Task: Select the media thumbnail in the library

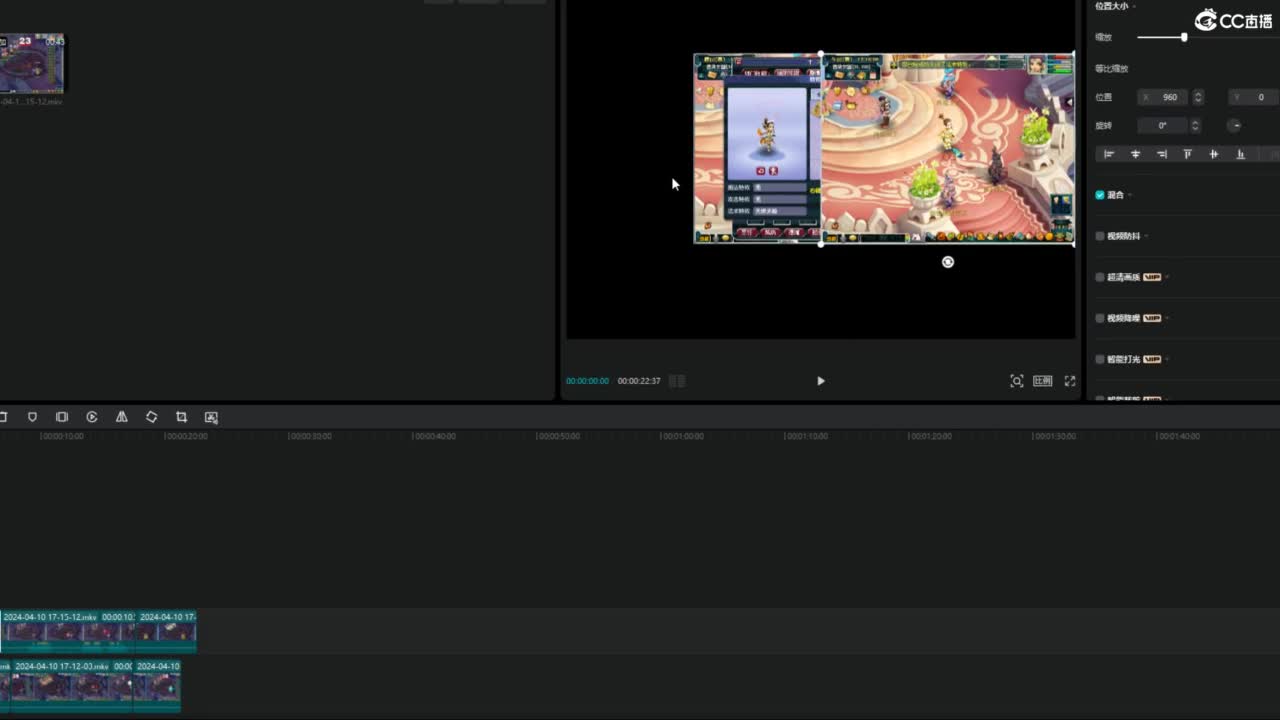Action: (32, 64)
